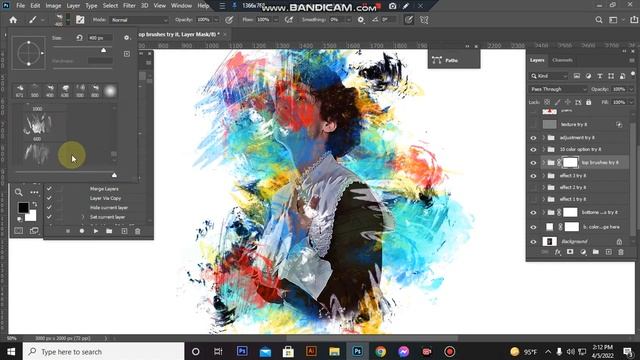
Task: Open layer Opacity 100% dropdown arrow
Action: coord(631,89)
